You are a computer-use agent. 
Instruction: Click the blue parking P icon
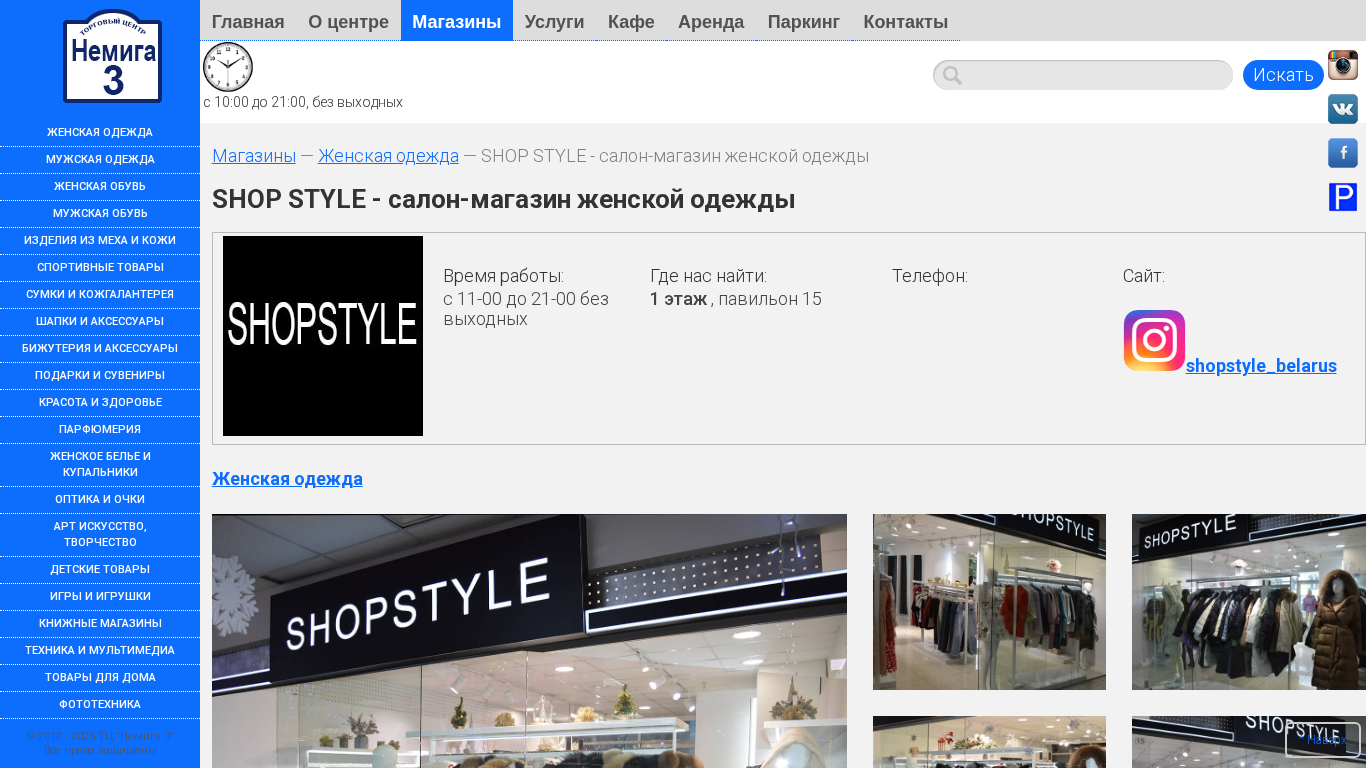[x=1343, y=197]
